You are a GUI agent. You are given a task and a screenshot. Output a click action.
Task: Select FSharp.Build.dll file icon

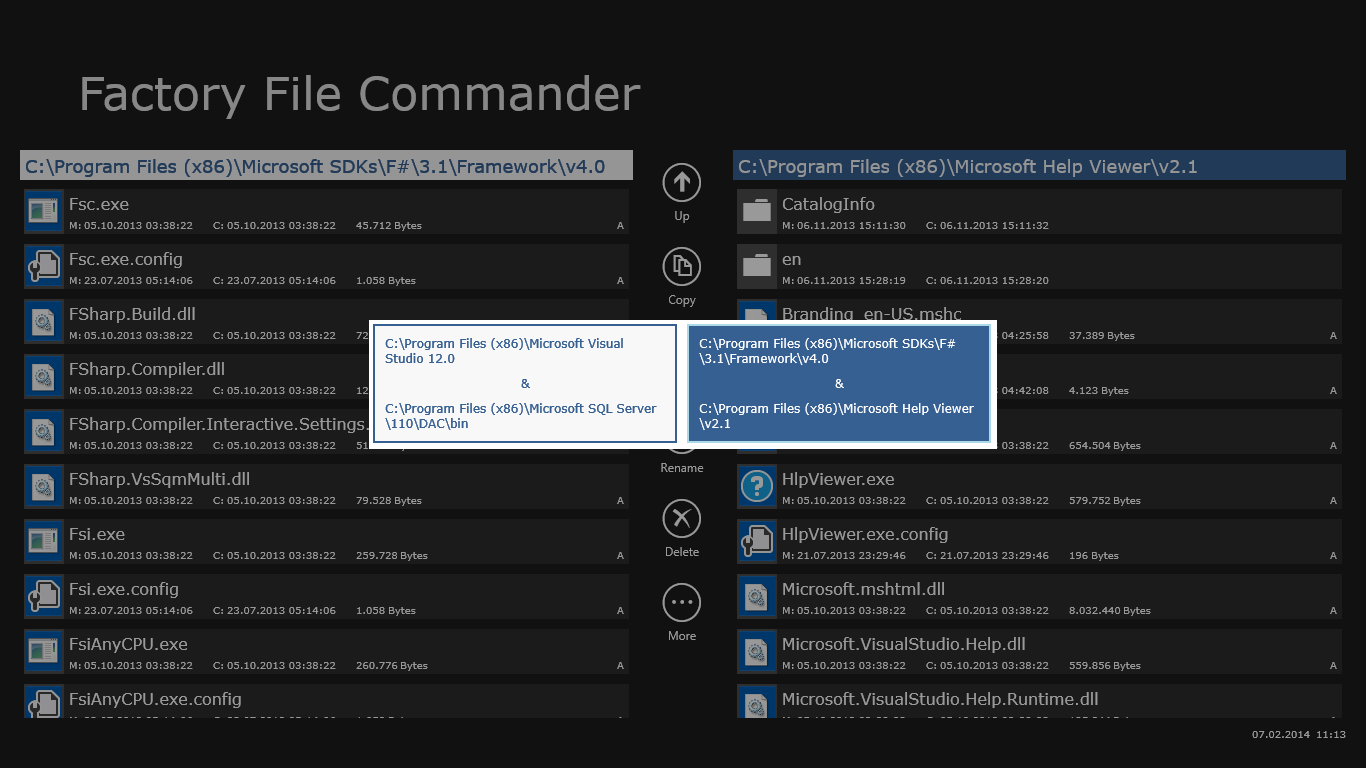pyautogui.click(x=43, y=320)
